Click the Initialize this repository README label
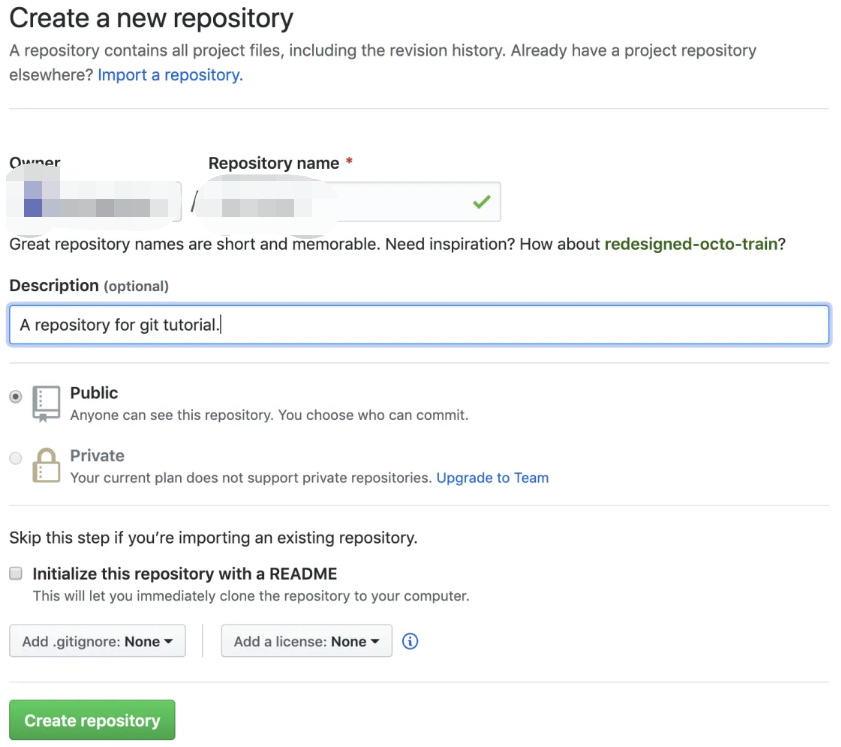Image resolution: width=841 pixels, height=747 pixels. coord(185,574)
